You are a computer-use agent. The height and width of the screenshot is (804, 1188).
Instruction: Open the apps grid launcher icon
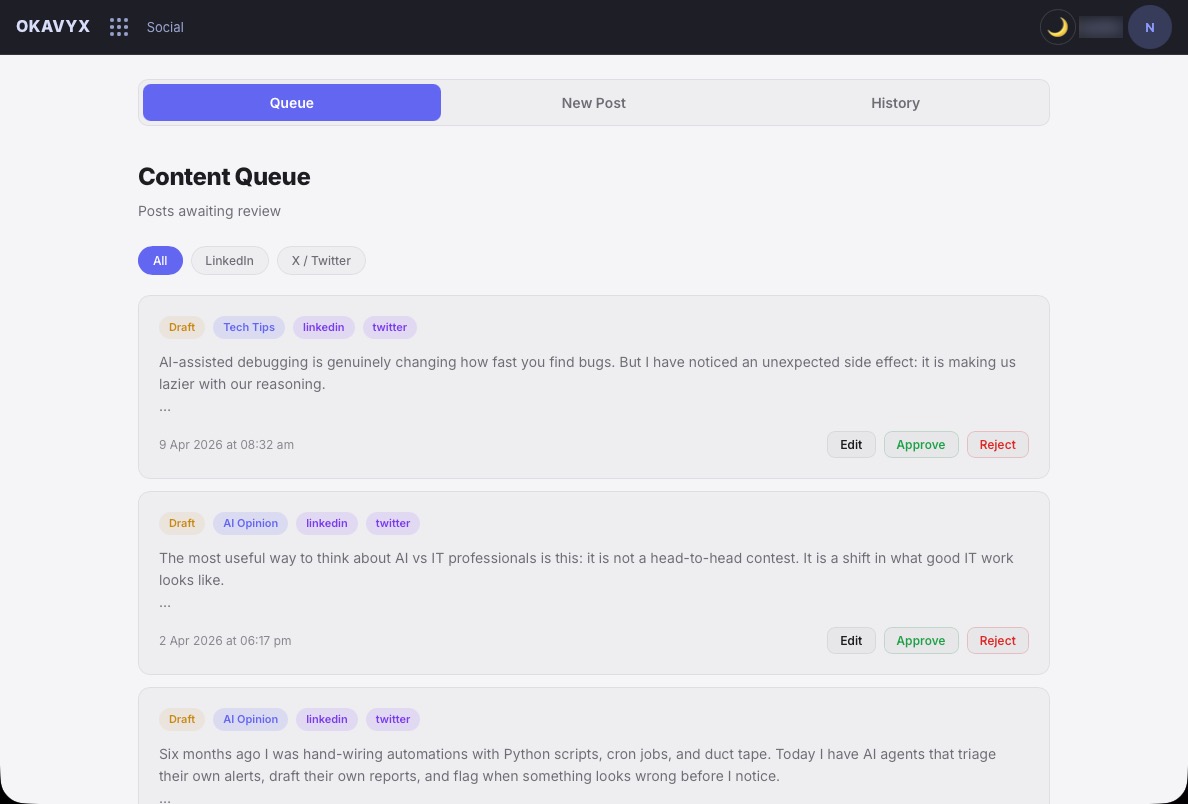tap(119, 27)
